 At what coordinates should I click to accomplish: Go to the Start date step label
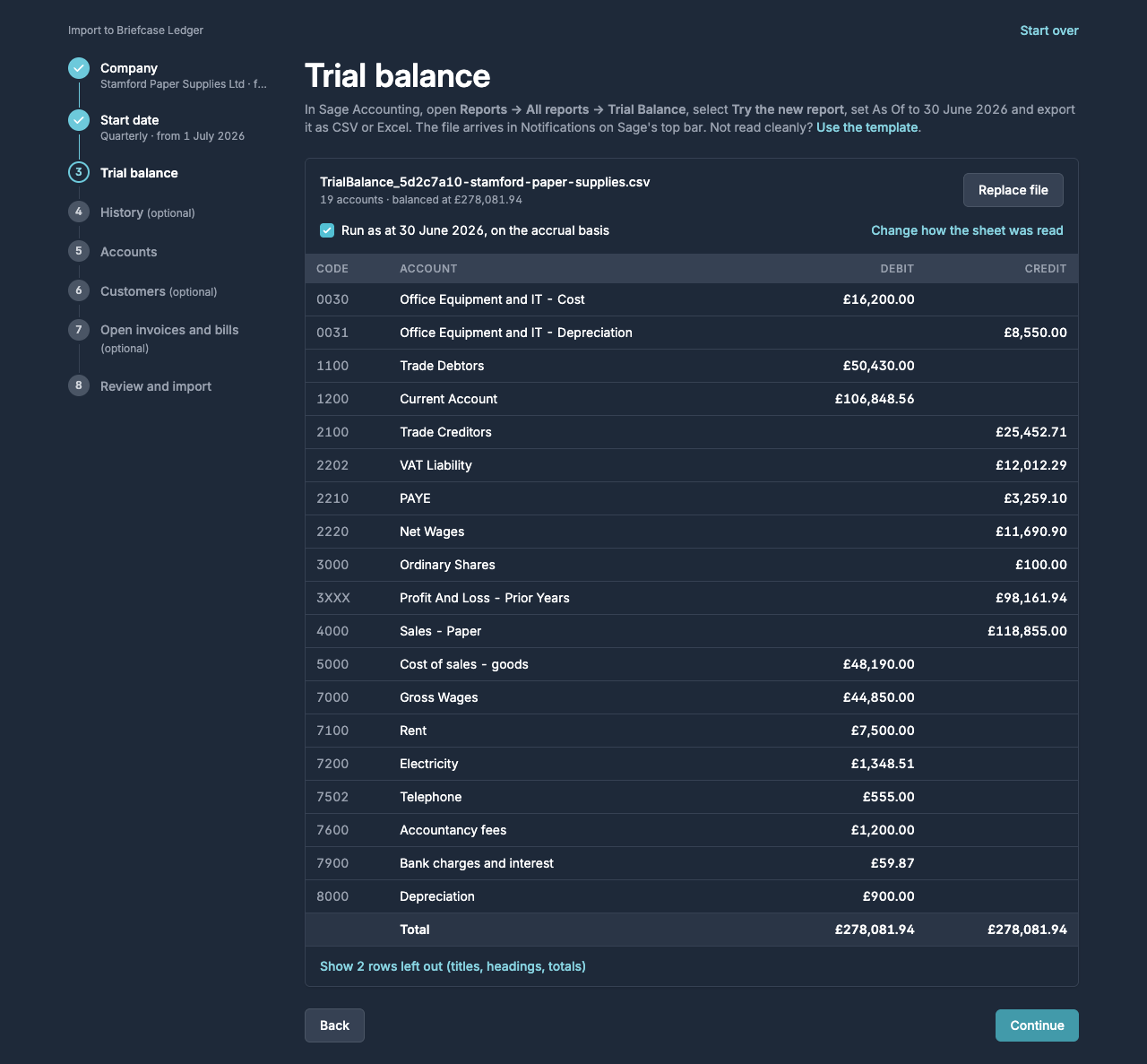(x=130, y=120)
